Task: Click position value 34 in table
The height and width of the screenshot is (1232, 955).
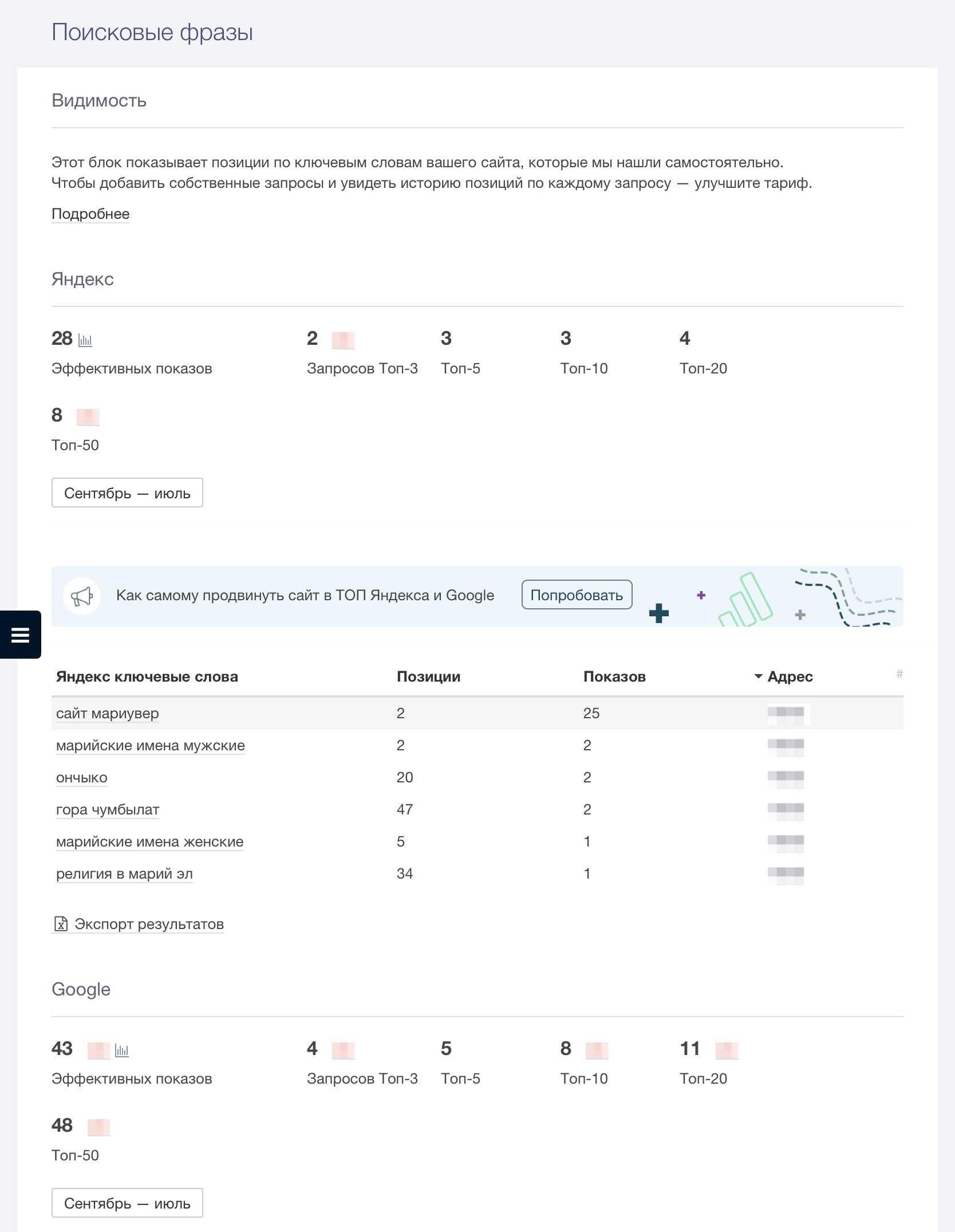Action: [405, 873]
